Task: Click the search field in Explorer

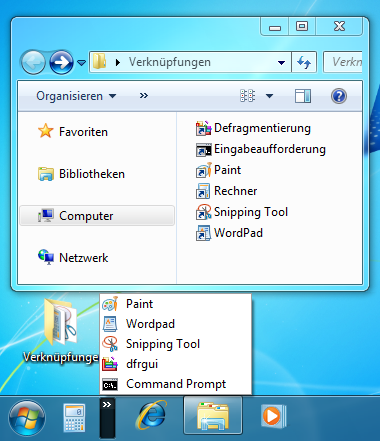Action: pyautogui.click(x=343, y=62)
